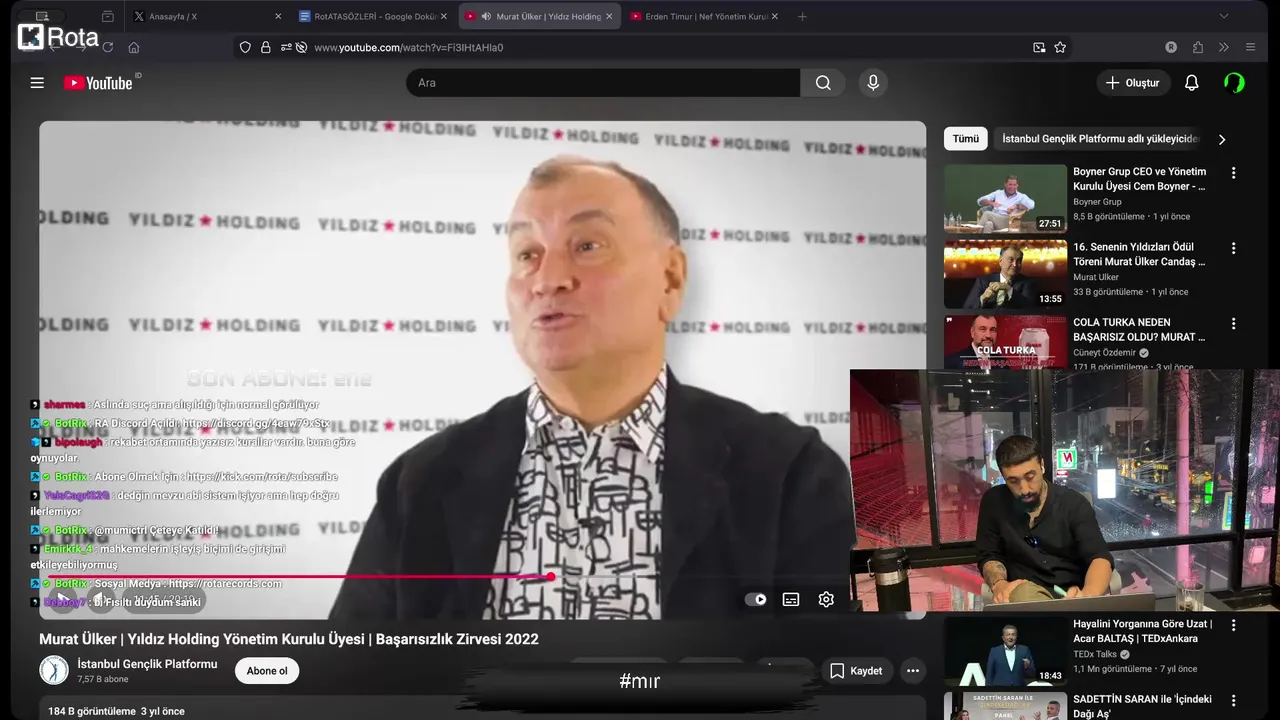Grab the red progress scrubber dot

pyautogui.click(x=551, y=577)
